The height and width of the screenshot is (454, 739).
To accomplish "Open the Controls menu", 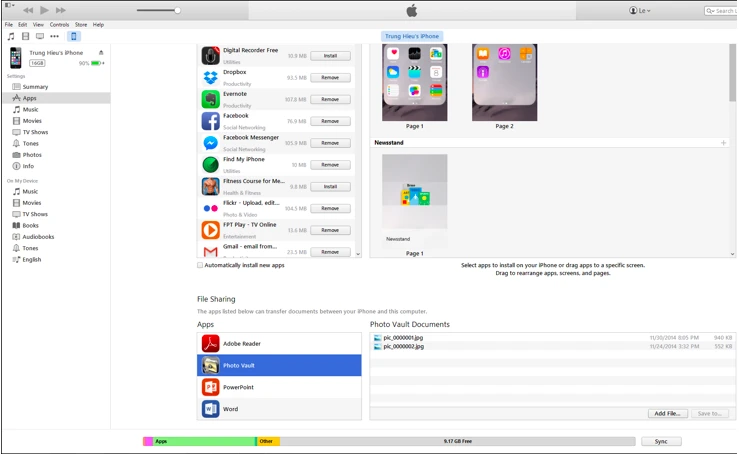I will [x=59, y=24].
